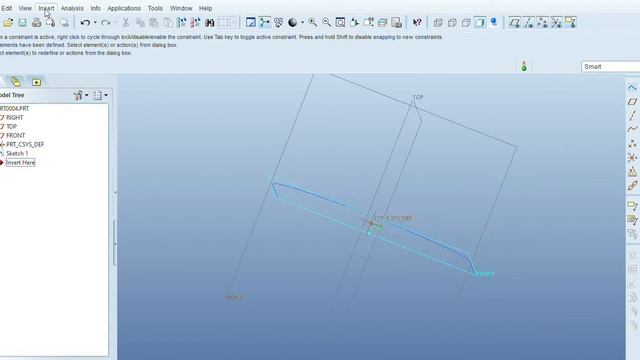This screenshot has width=640, height=360.
Task: Click the Insert Here marker
Action: (20, 162)
